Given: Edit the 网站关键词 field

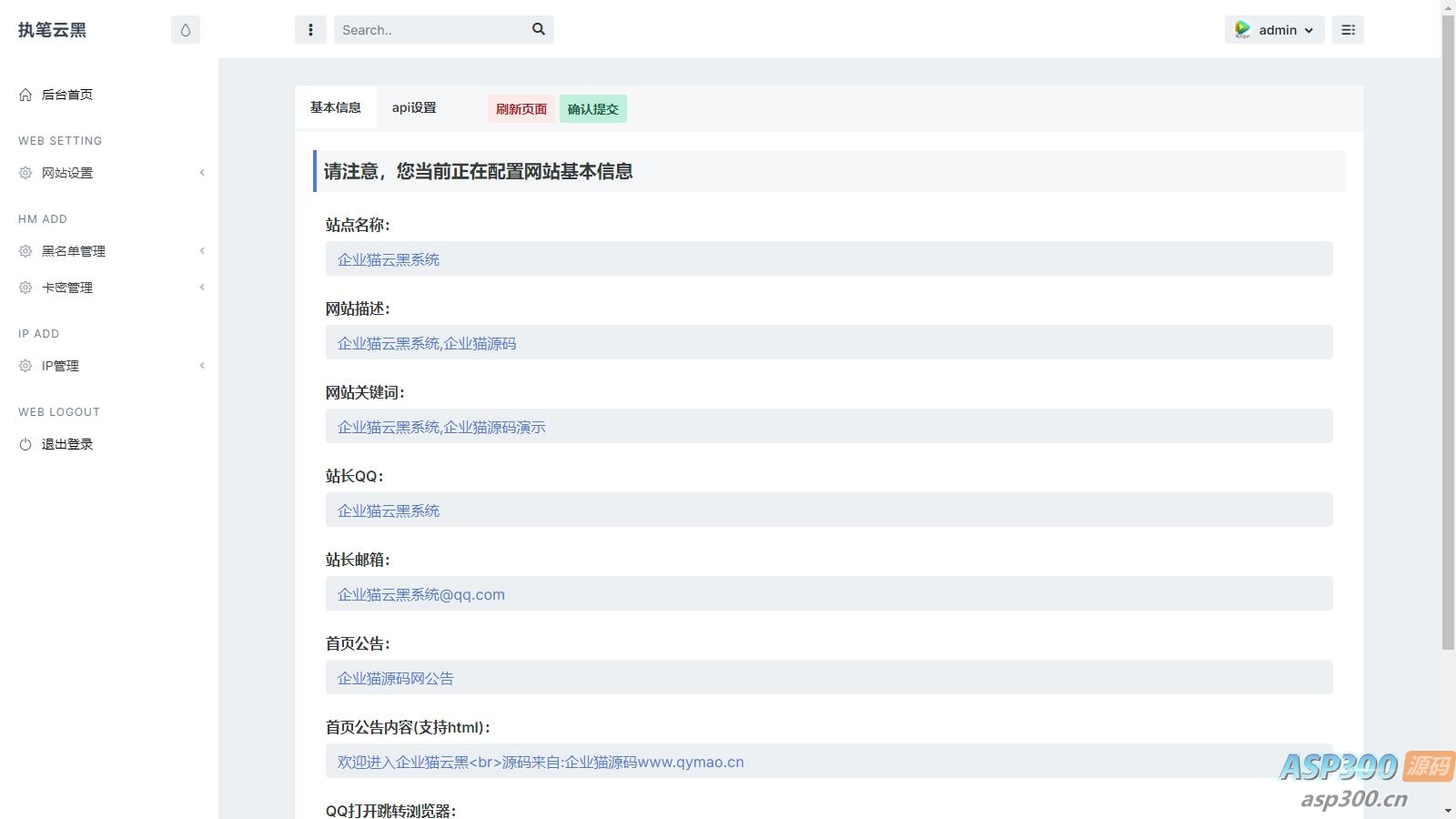Looking at the screenshot, I should click(x=829, y=426).
